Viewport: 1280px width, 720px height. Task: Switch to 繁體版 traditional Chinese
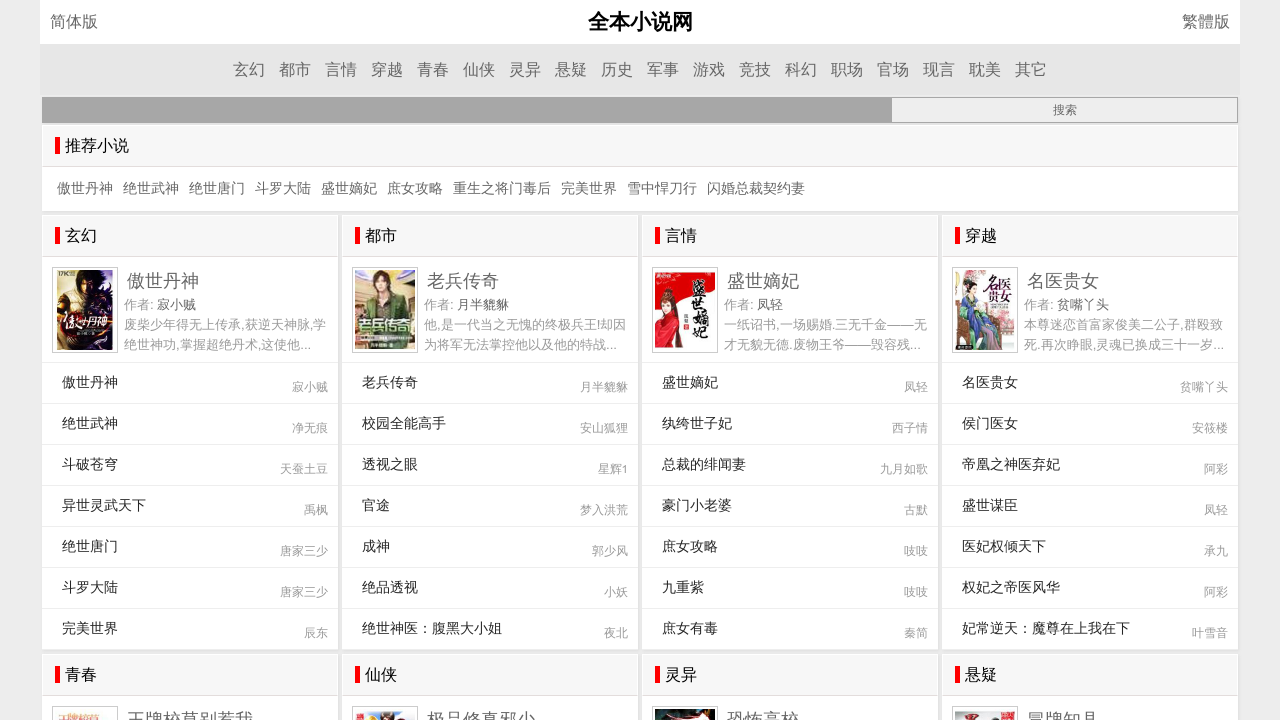coord(1206,22)
